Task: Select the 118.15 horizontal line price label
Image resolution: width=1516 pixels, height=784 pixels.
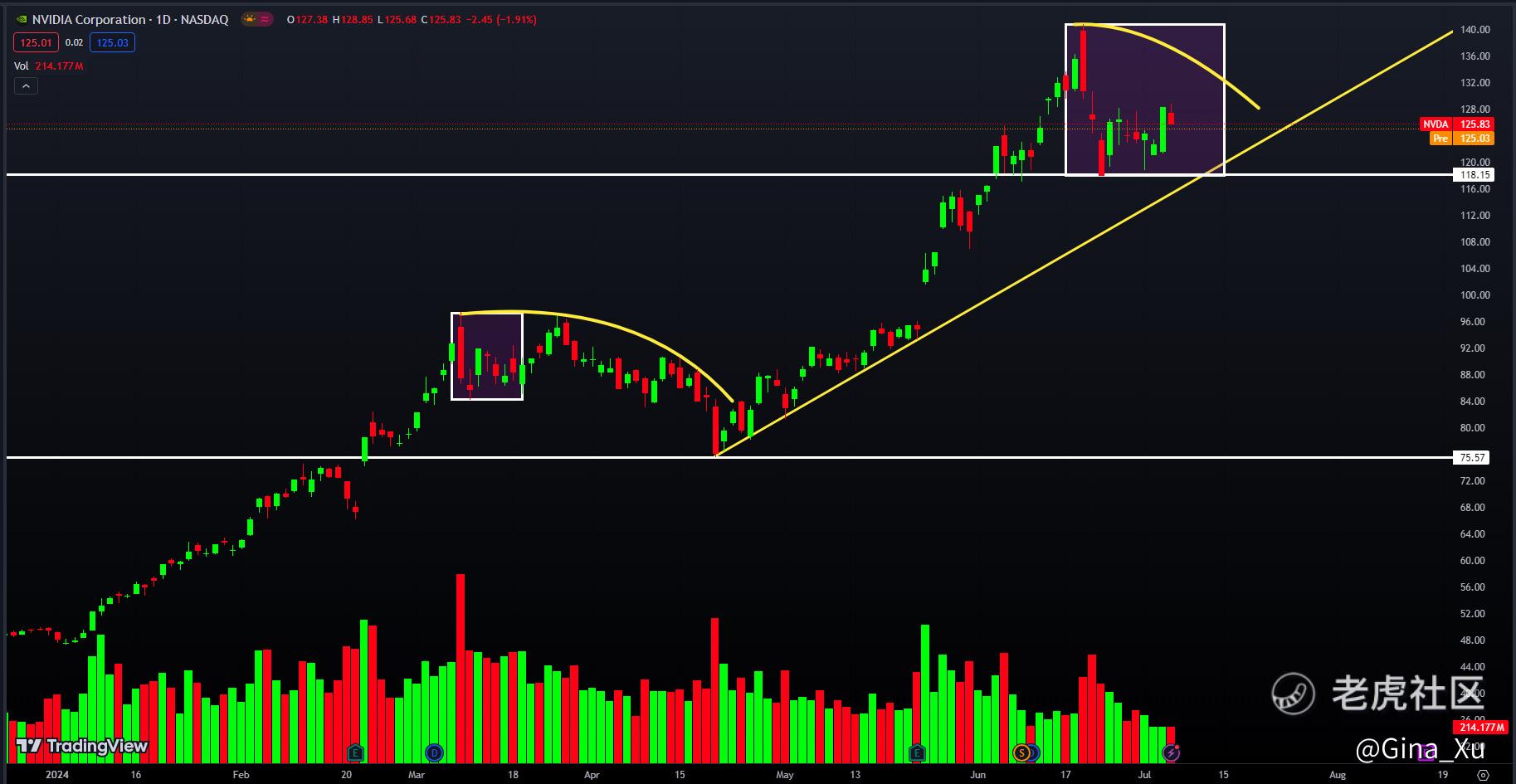Action: [1475, 175]
